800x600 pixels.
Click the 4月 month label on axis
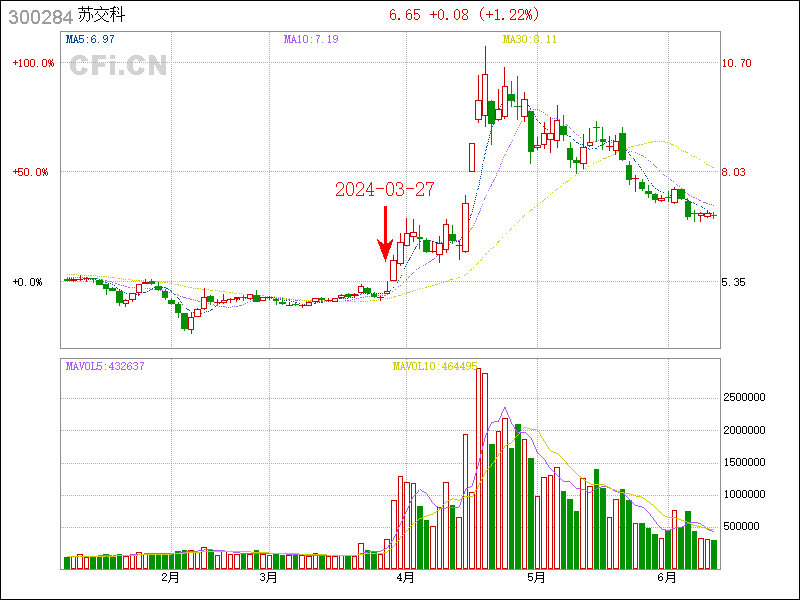(406, 578)
